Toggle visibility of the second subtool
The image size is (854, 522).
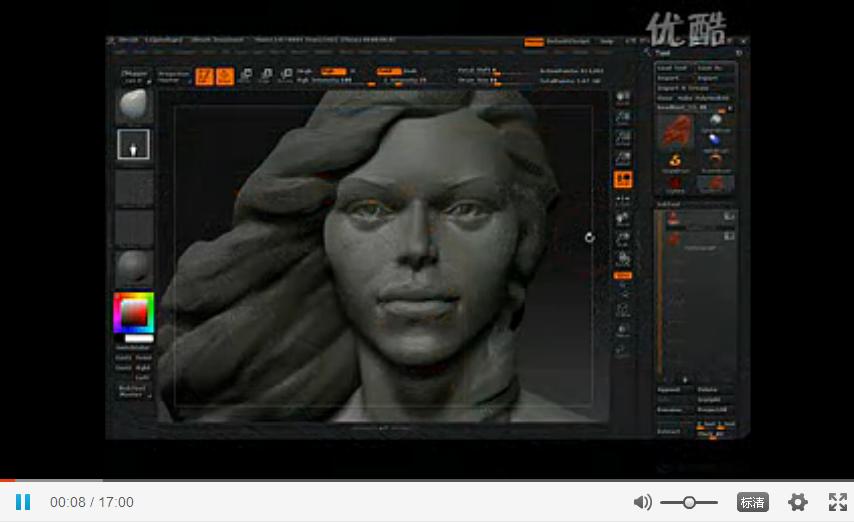(x=729, y=236)
